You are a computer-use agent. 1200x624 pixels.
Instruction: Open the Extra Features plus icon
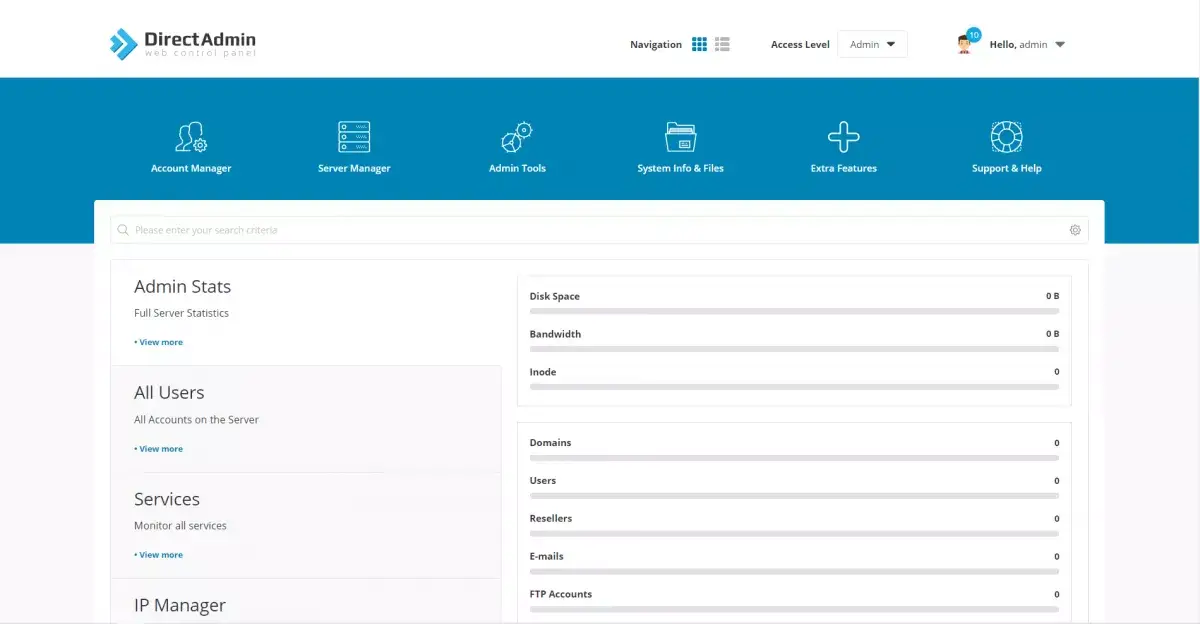[843, 136]
